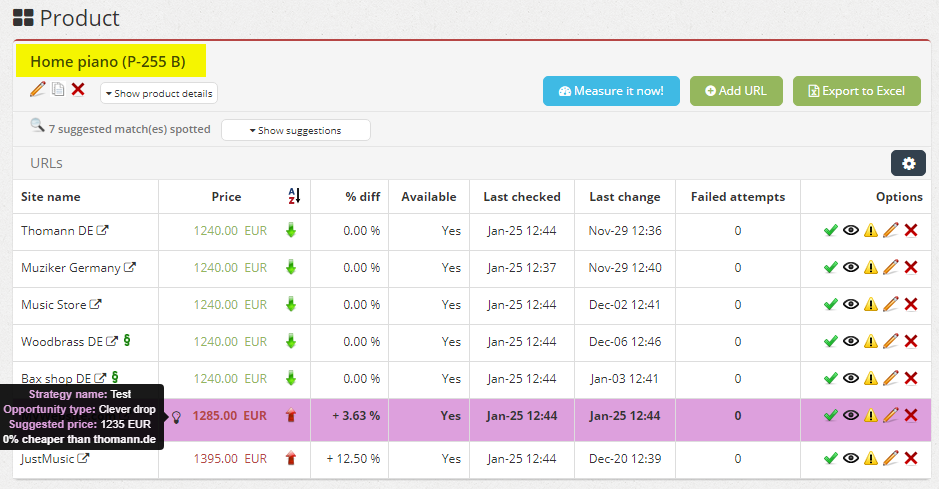The height and width of the screenshot is (489, 939).
Task: Click warning triangle in Music Store row
Action: pos(871,305)
